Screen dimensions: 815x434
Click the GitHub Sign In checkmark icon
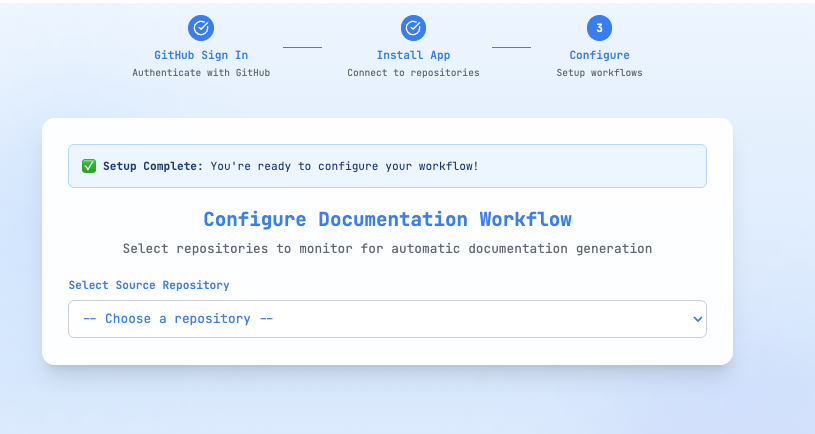click(x=201, y=28)
